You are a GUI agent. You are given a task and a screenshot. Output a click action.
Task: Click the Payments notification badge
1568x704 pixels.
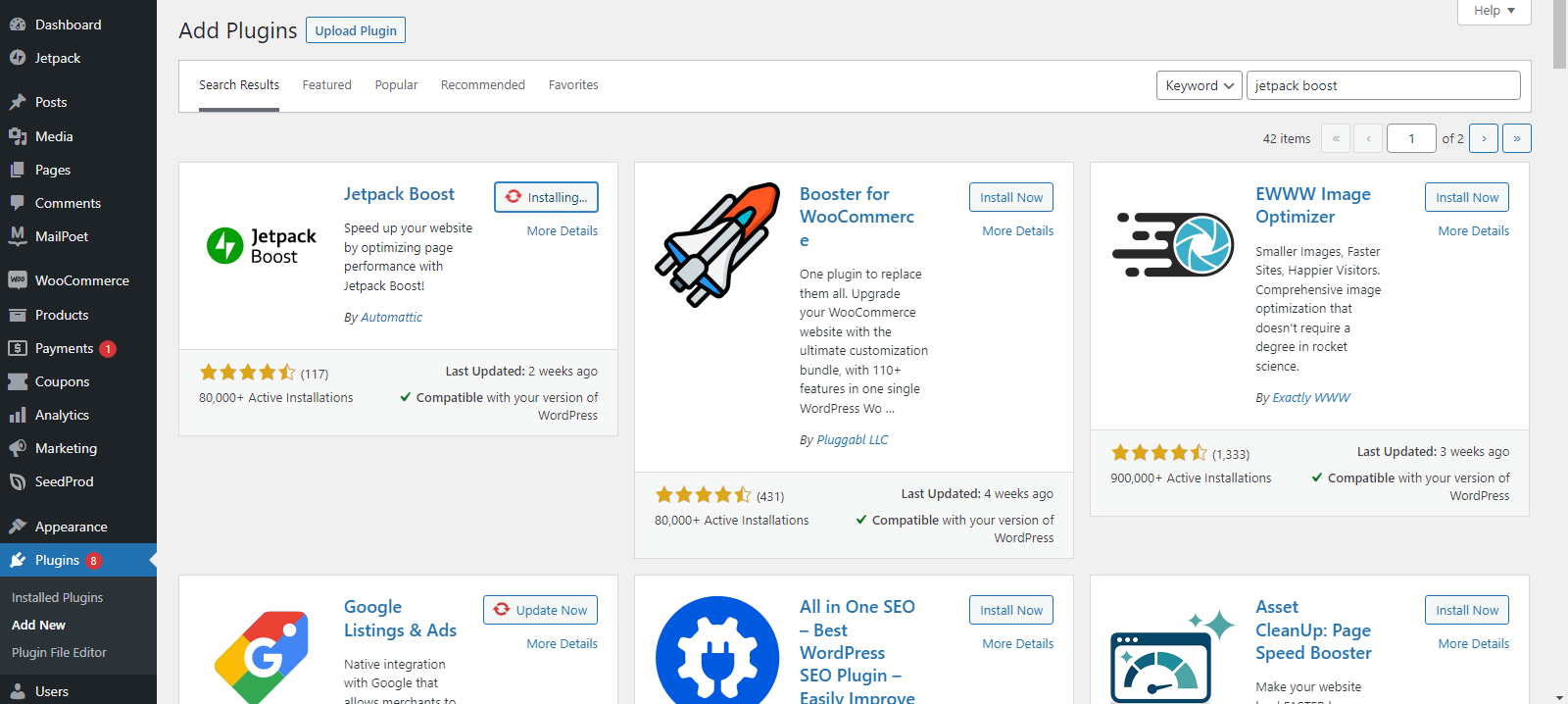(x=108, y=349)
